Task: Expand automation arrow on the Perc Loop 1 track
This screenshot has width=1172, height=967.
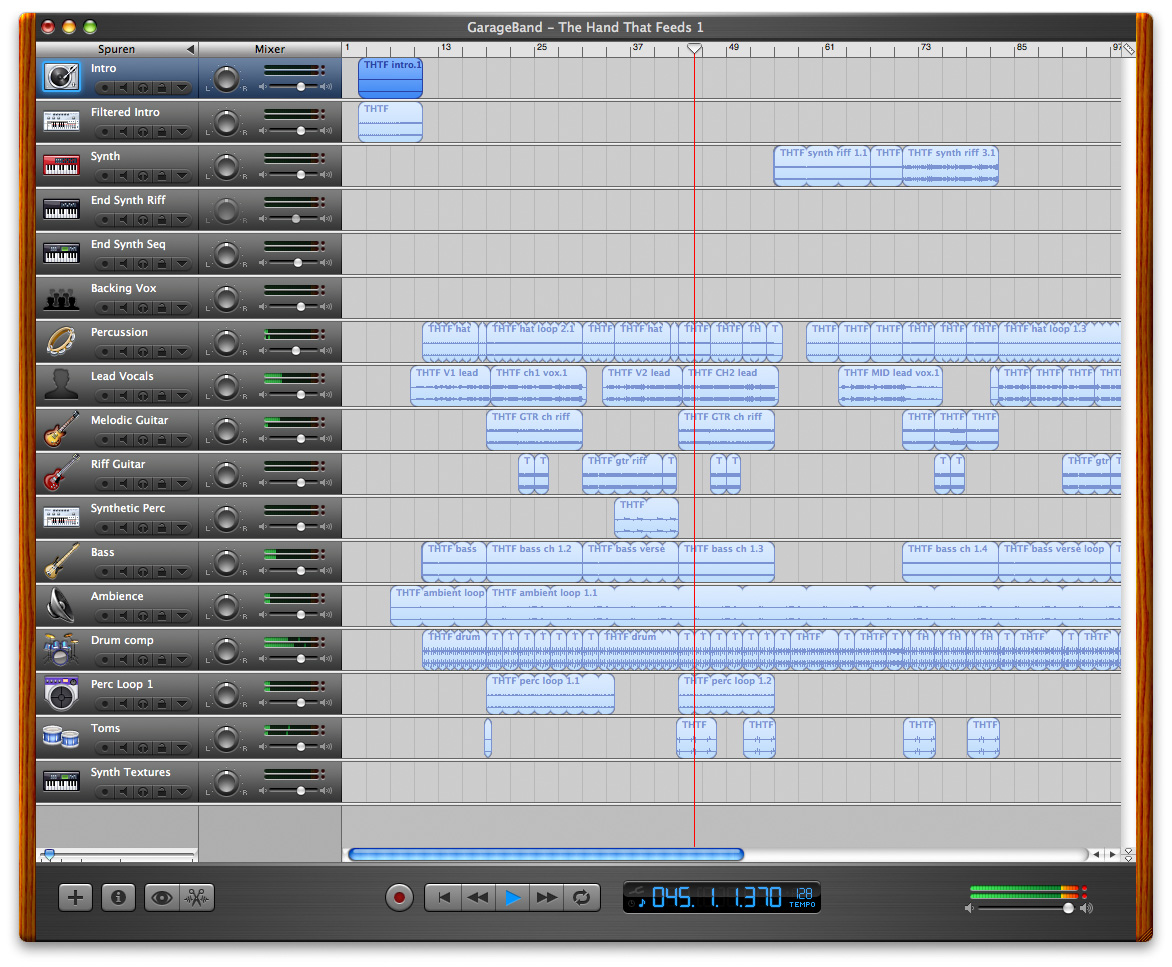Action: [x=182, y=704]
